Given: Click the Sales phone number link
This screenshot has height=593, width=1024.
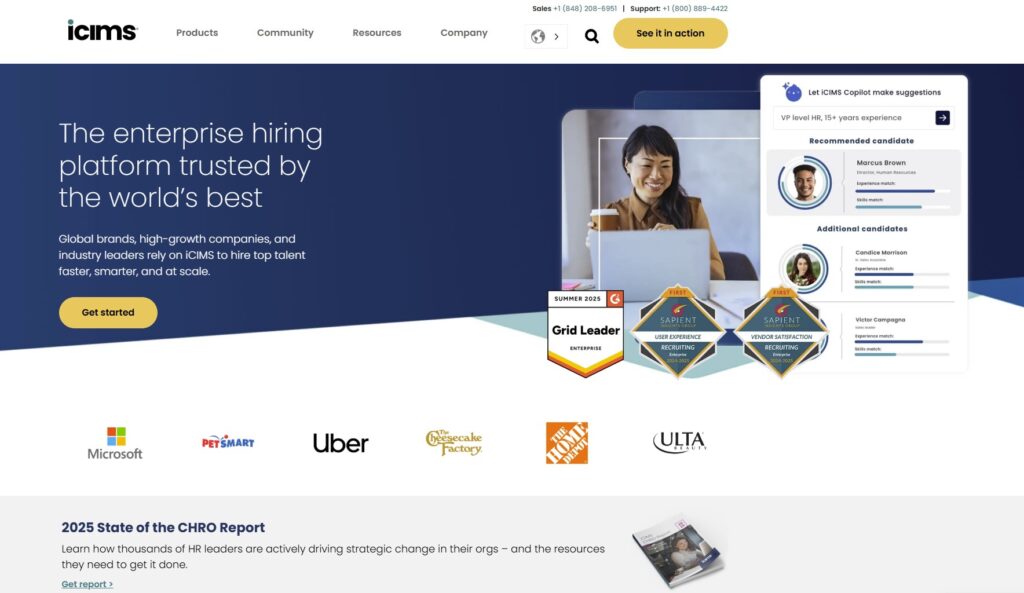Looking at the screenshot, I should click(584, 8).
